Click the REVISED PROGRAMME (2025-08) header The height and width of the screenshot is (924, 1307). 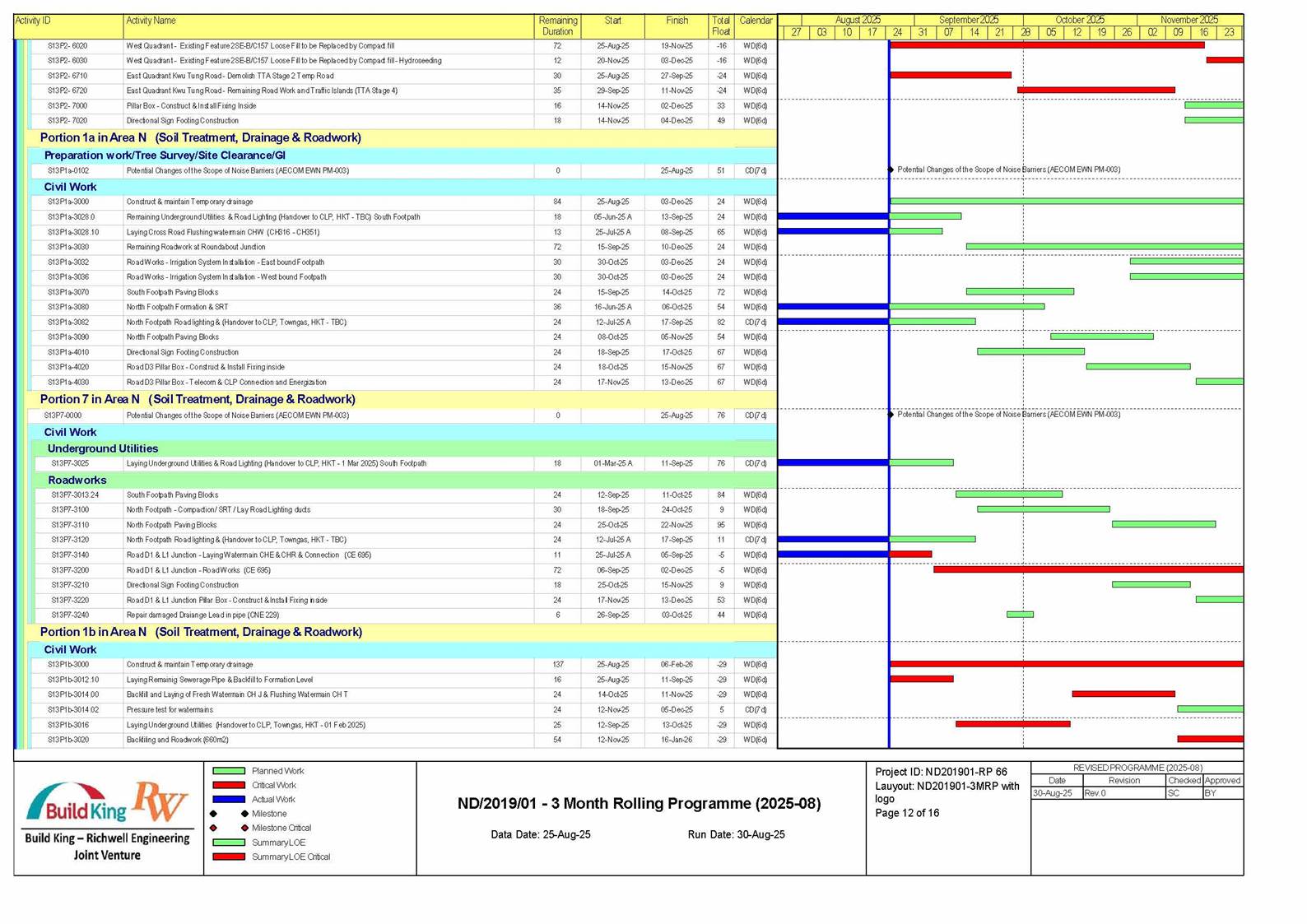1137,768
